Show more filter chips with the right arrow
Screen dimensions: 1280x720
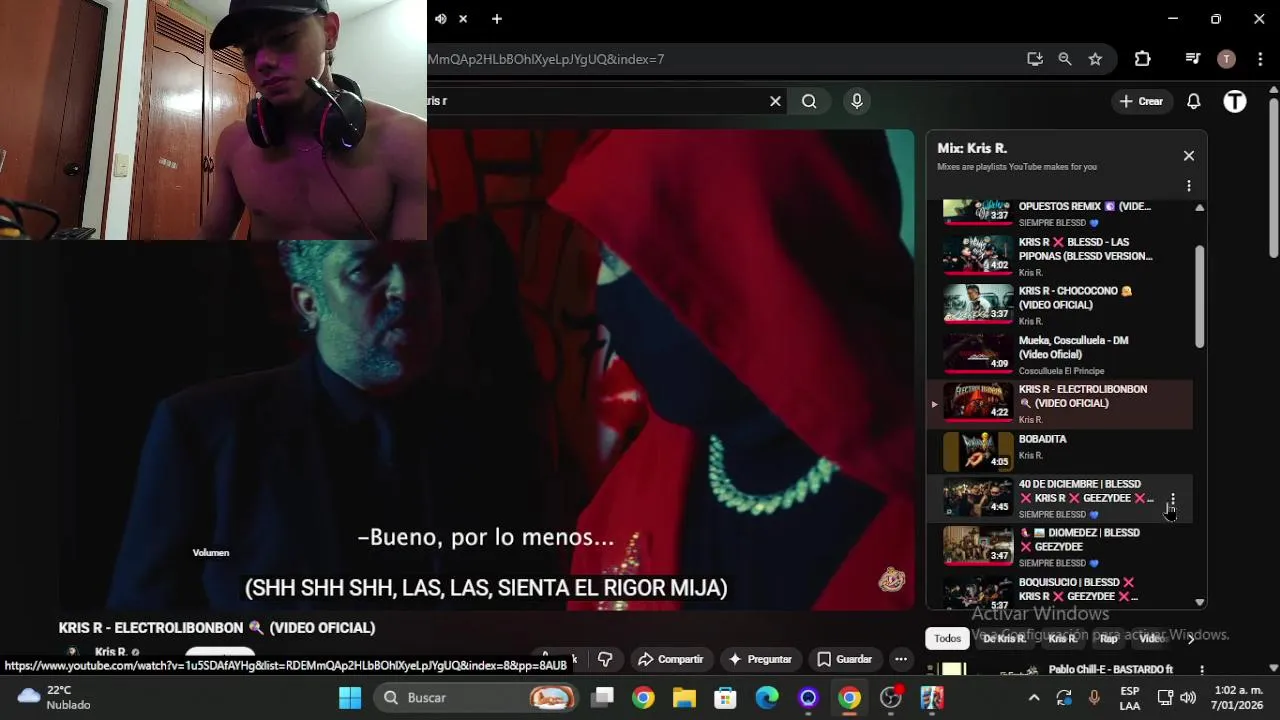pyautogui.click(x=1191, y=638)
